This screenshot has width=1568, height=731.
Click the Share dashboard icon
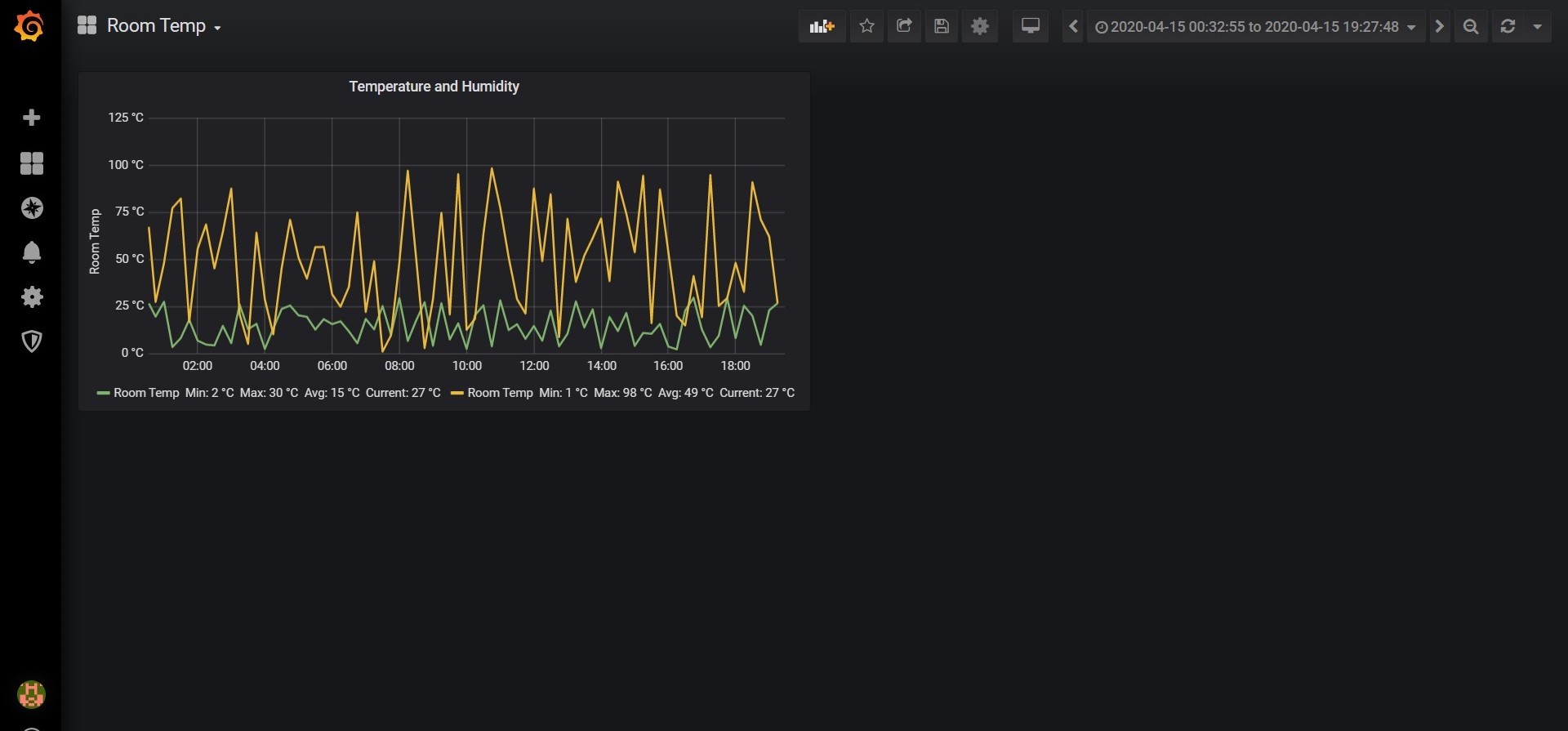click(904, 26)
